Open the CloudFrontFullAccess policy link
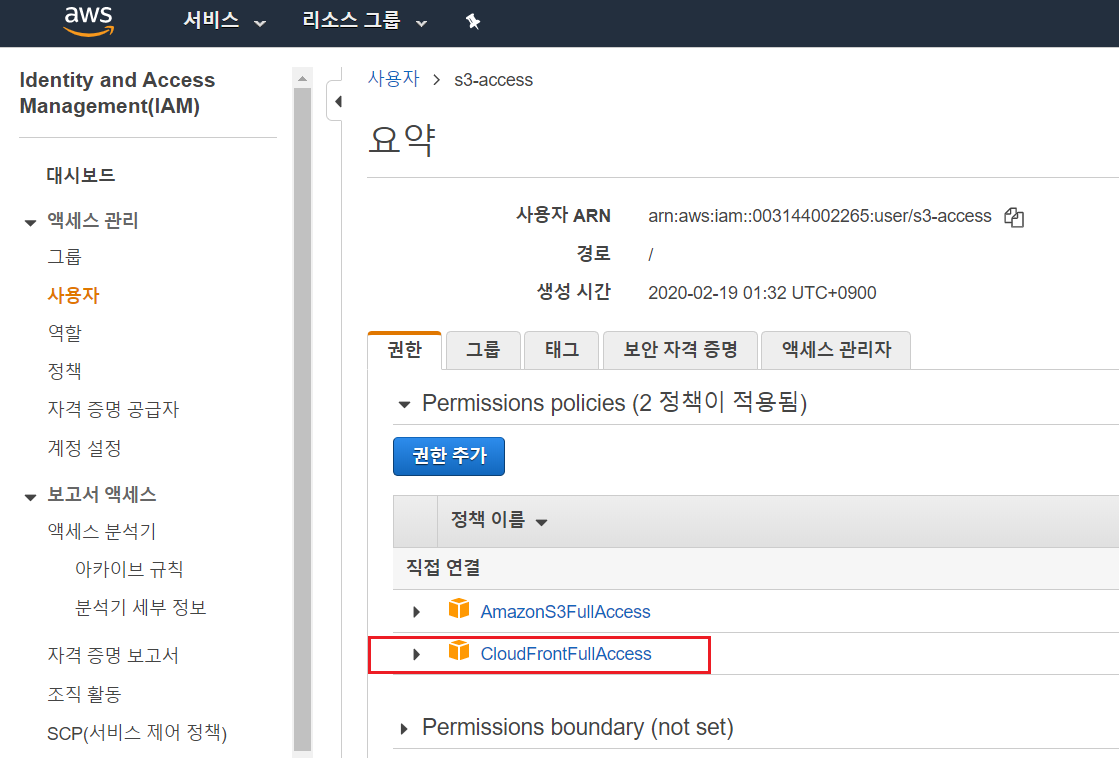 click(x=566, y=654)
